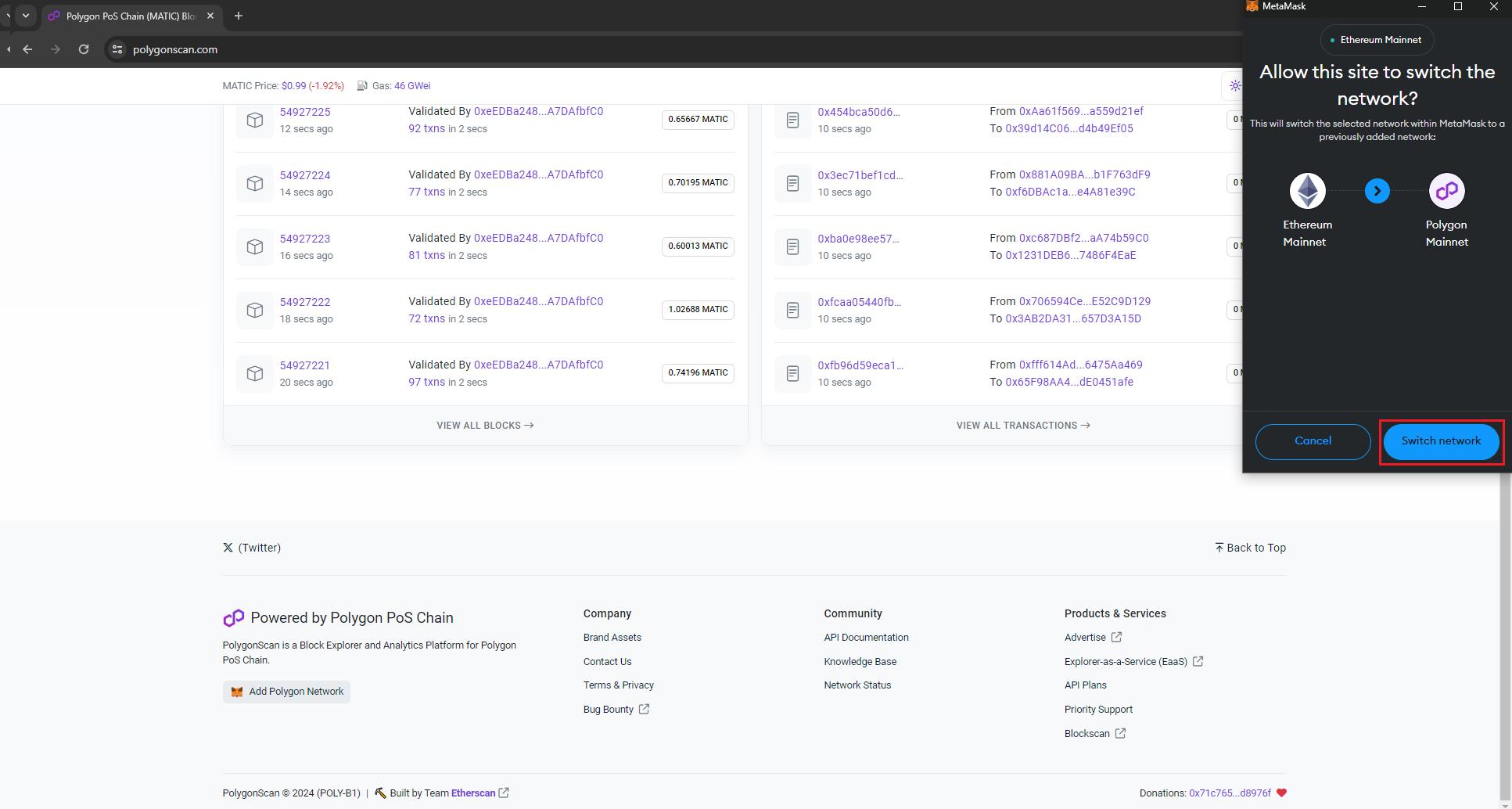
Task: Click the Switch network button in MetaMask
Action: [1441, 441]
